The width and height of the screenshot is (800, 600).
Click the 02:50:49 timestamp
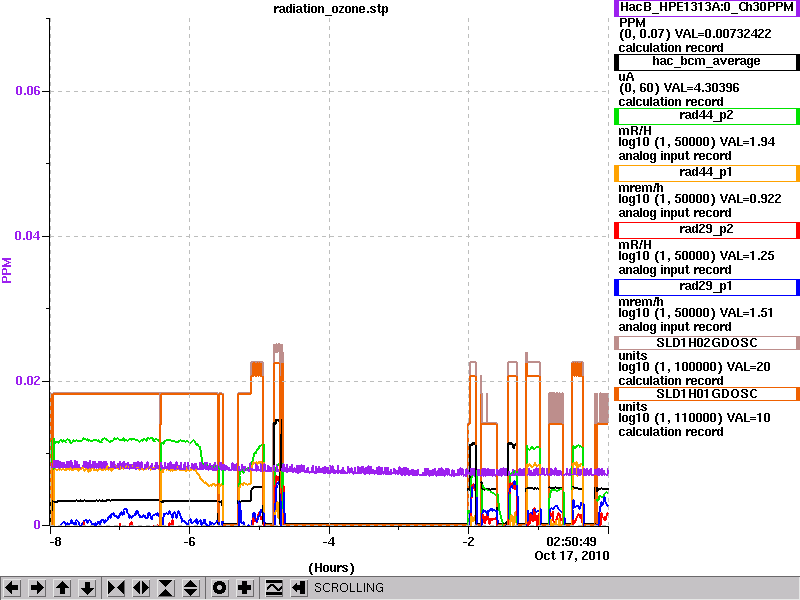(571, 541)
